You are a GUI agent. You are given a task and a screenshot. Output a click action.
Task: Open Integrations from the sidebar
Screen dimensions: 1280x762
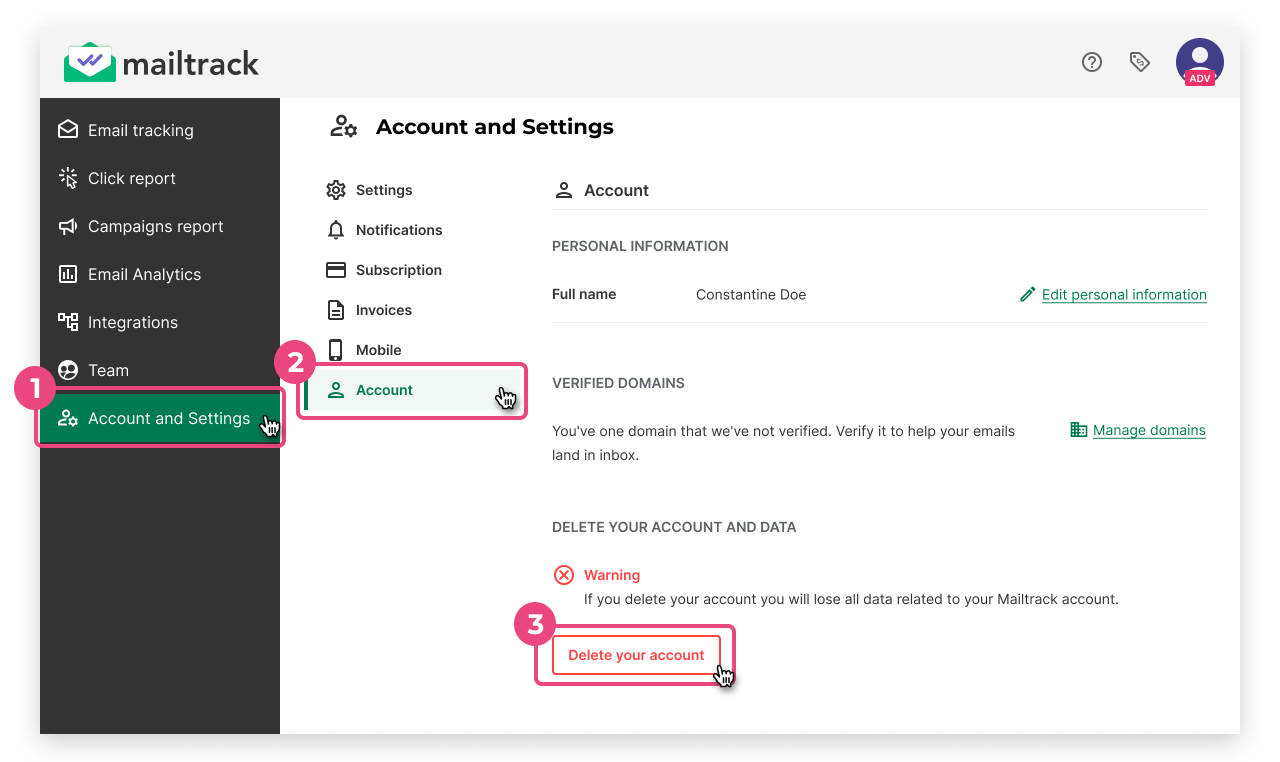point(132,322)
